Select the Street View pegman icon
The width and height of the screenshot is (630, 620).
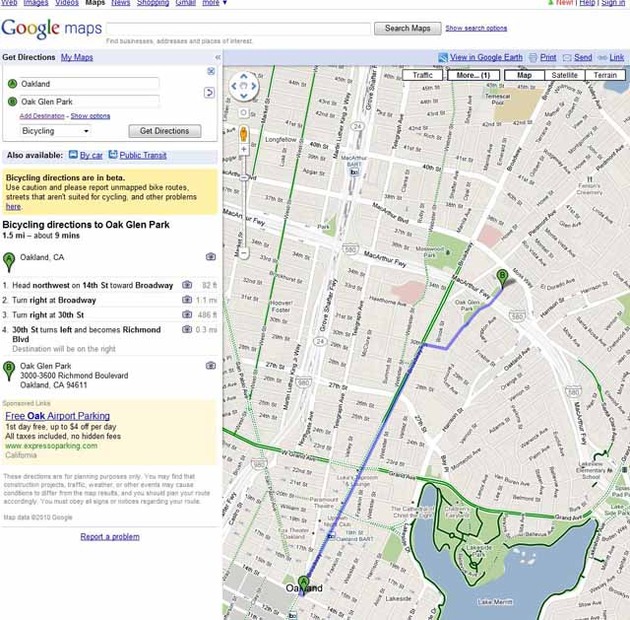click(x=243, y=134)
